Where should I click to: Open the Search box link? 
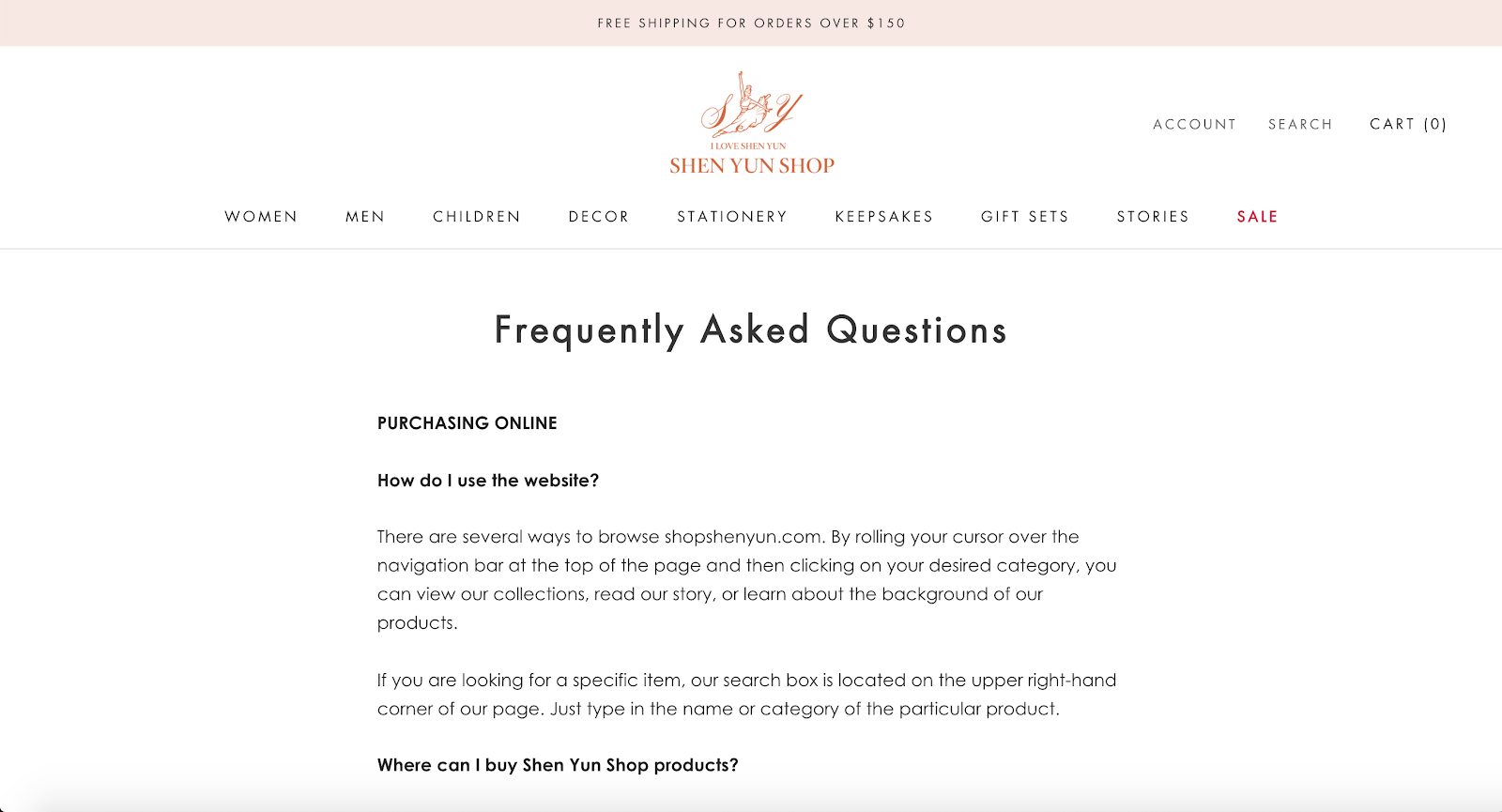click(x=1300, y=124)
